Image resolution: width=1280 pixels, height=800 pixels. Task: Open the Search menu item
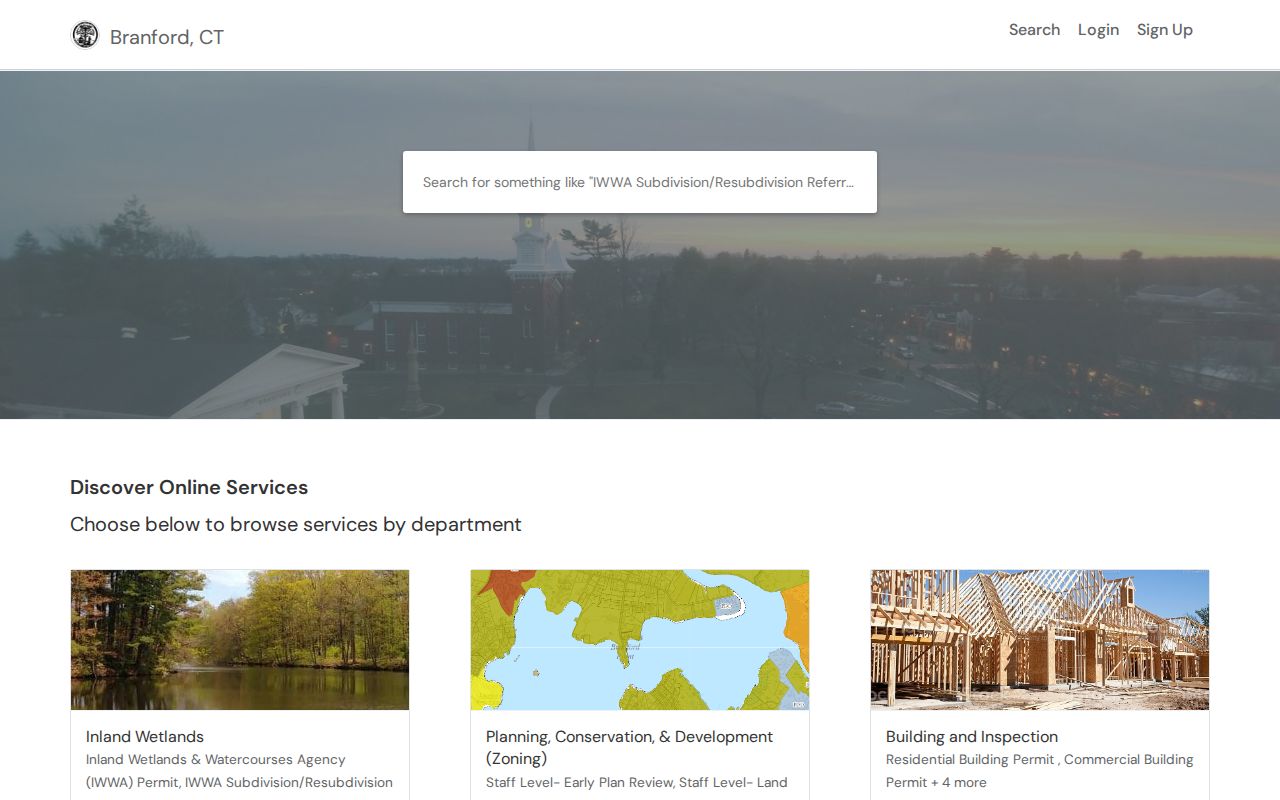[1034, 30]
